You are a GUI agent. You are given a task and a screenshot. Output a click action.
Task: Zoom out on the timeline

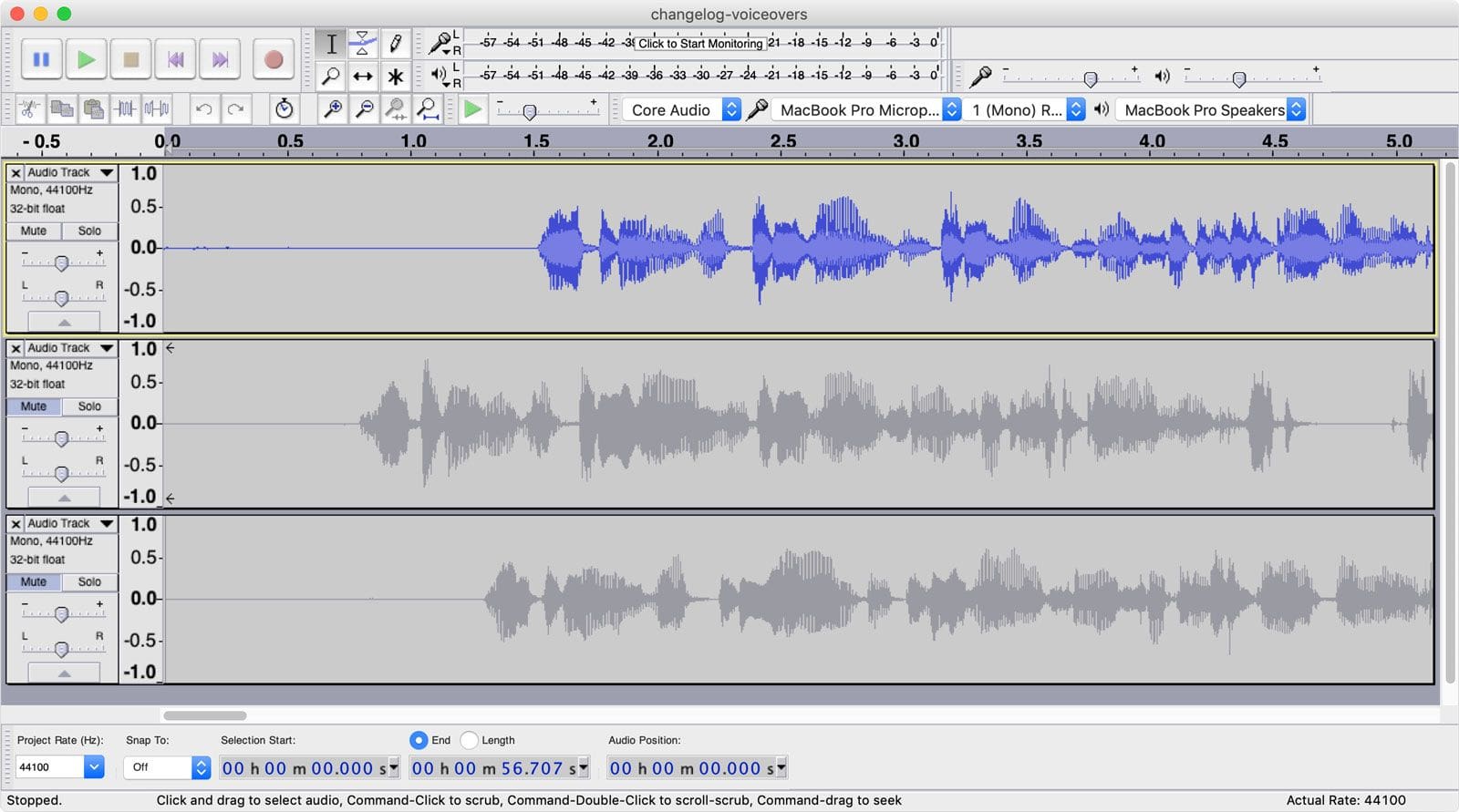[364, 109]
